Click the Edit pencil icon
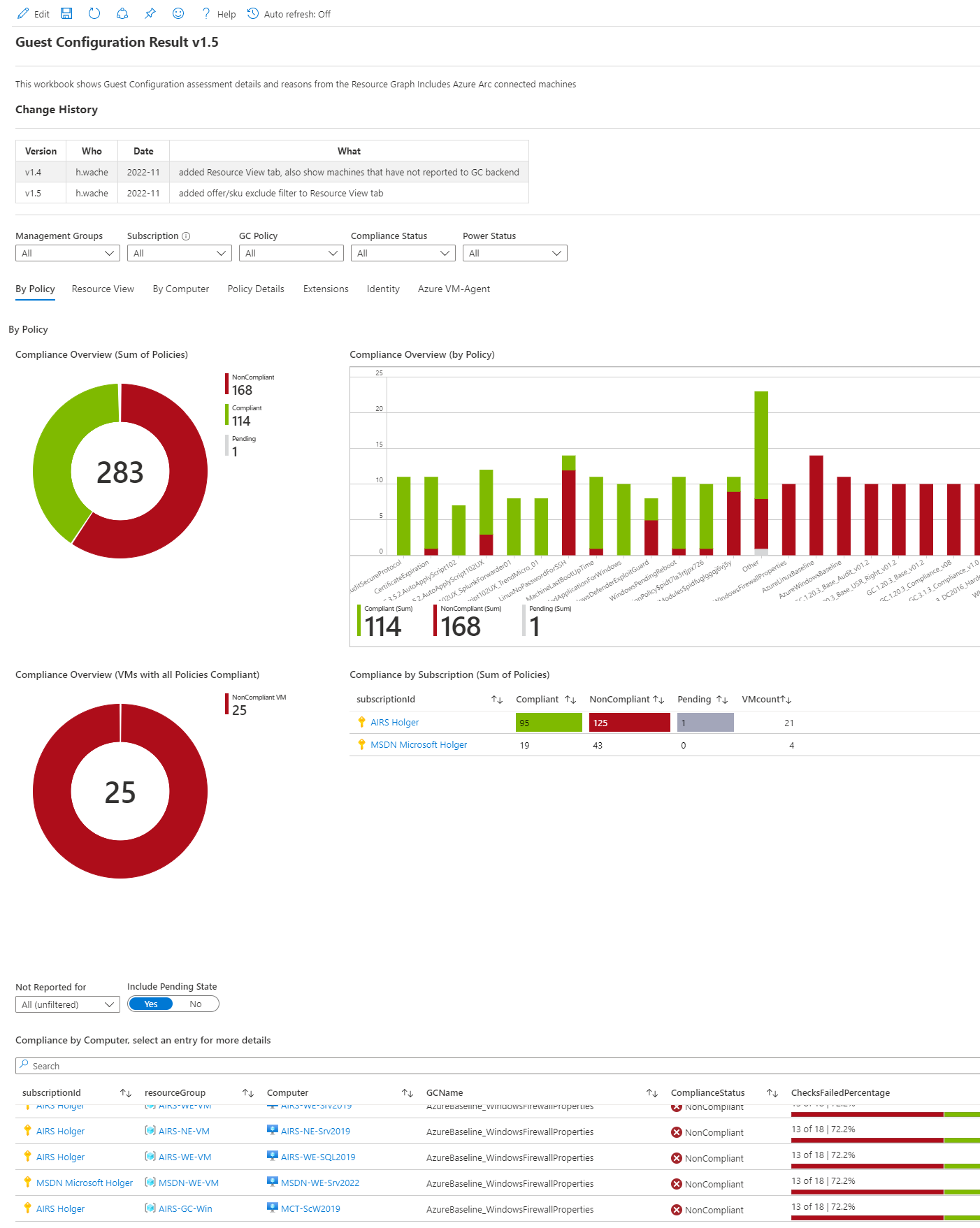Viewport: 980px width, 1228px height. point(23,13)
